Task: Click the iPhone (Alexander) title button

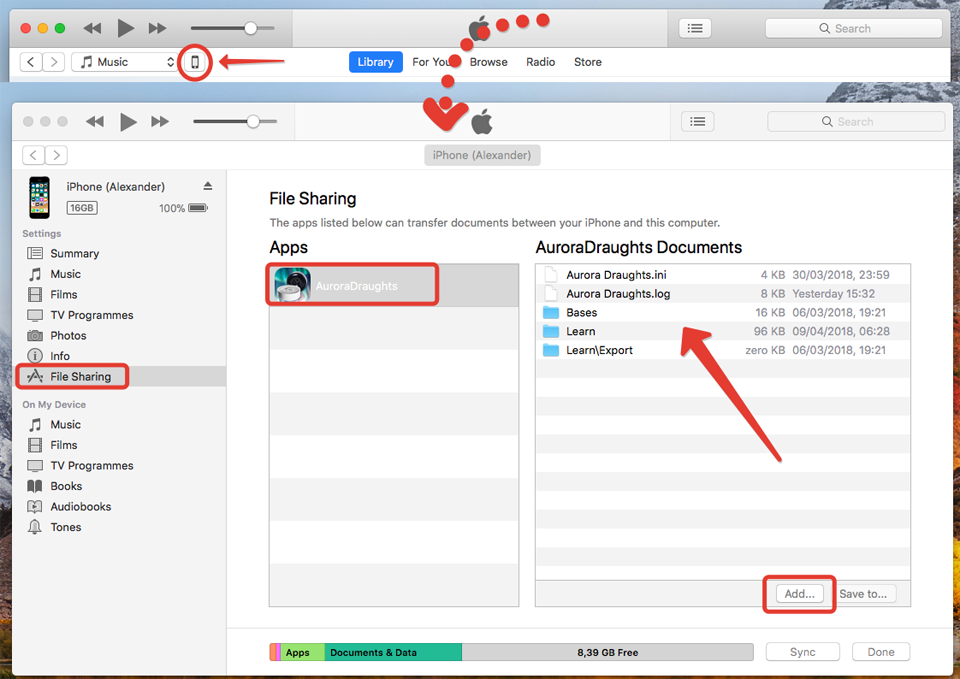Action: (482, 155)
